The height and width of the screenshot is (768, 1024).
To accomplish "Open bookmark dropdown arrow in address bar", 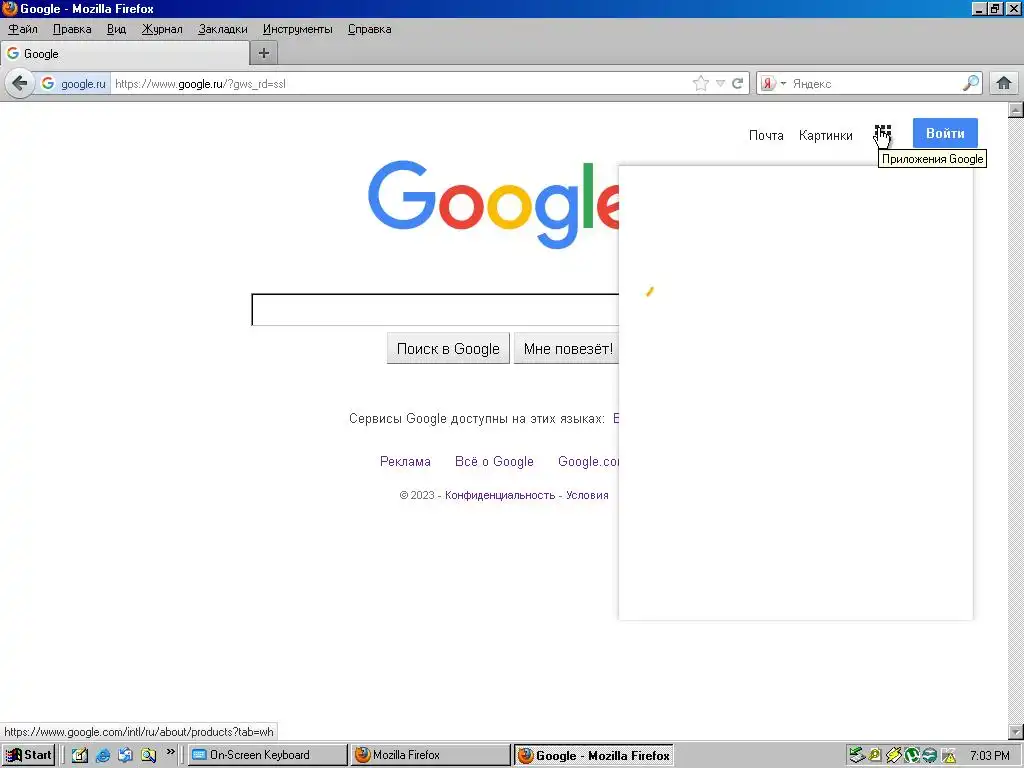I will point(720,84).
